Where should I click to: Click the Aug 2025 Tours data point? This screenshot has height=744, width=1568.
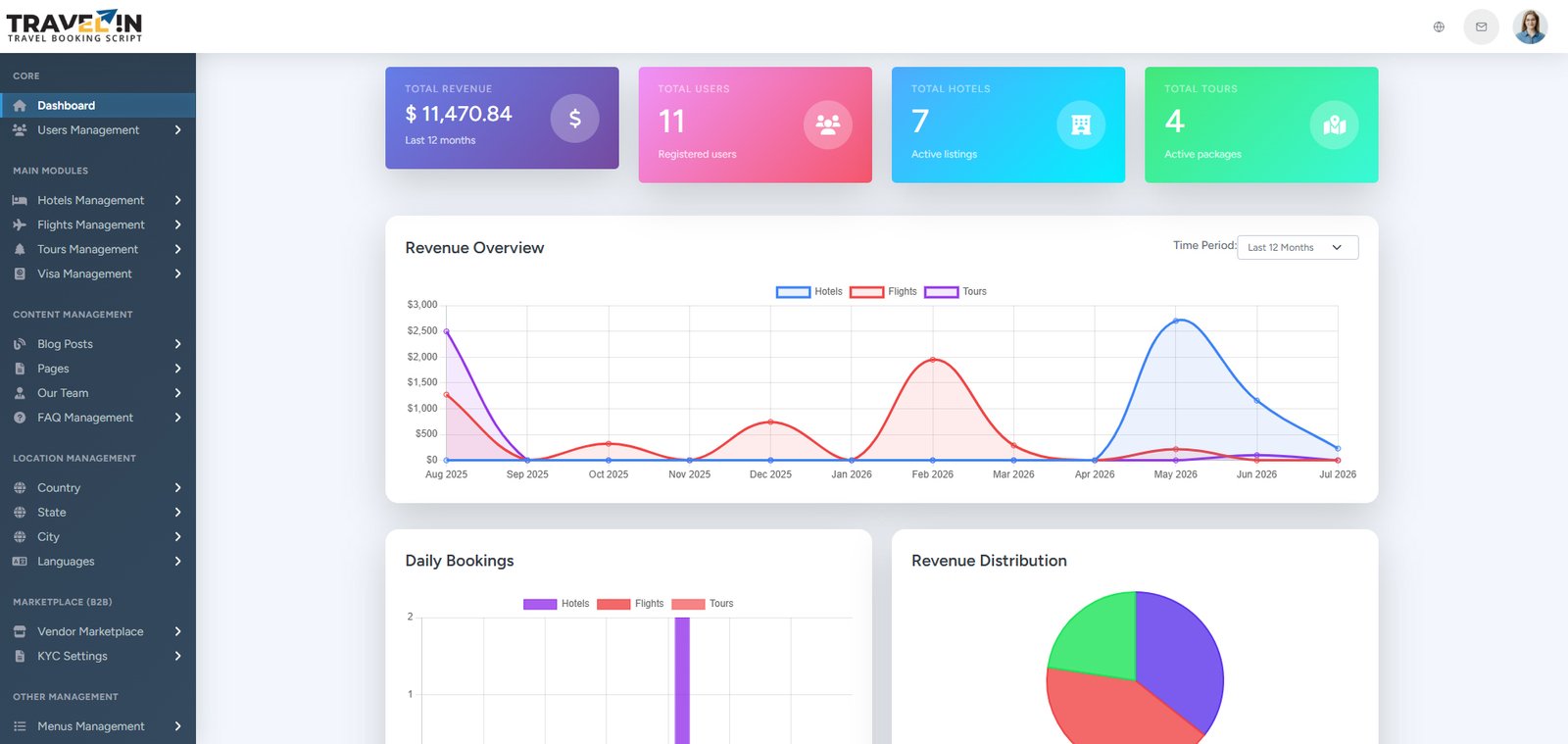(x=447, y=331)
